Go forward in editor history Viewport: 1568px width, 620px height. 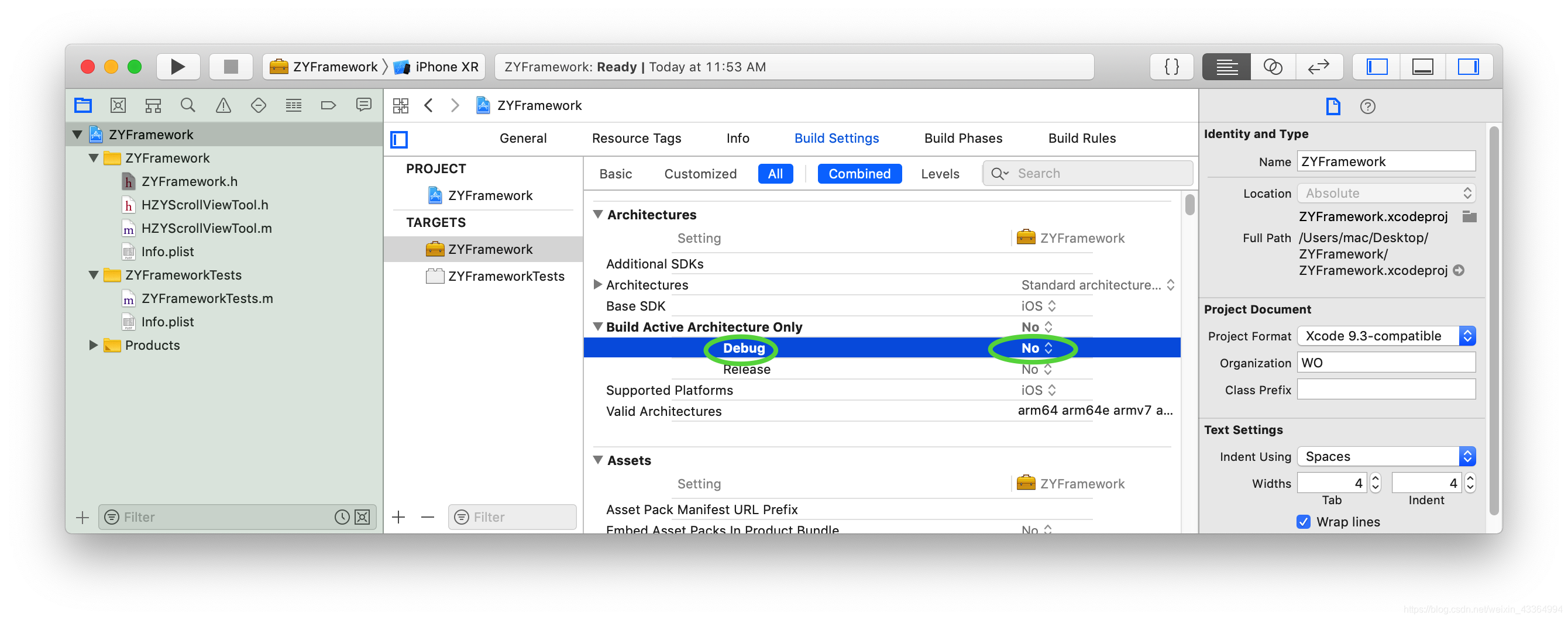[455, 105]
